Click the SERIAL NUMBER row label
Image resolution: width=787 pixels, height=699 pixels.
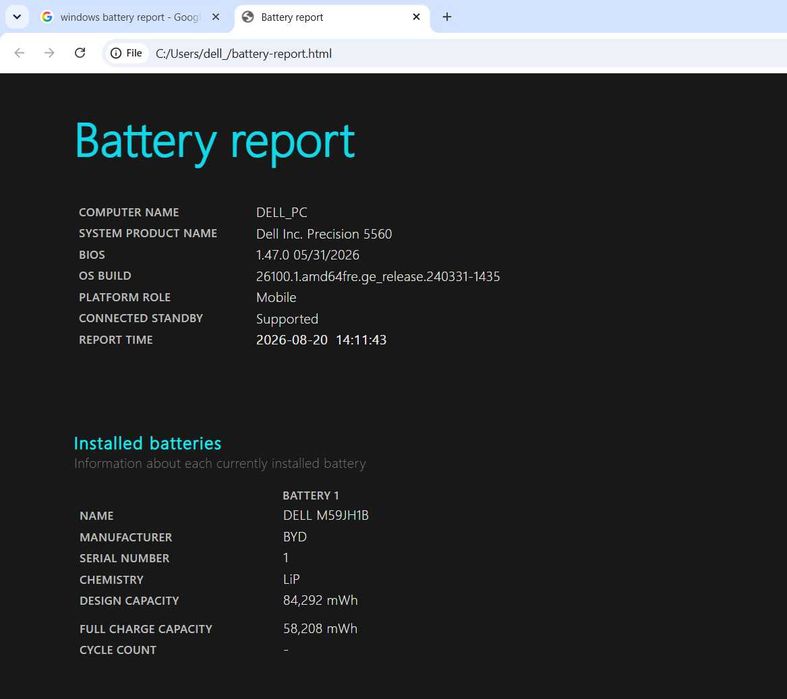pos(124,558)
